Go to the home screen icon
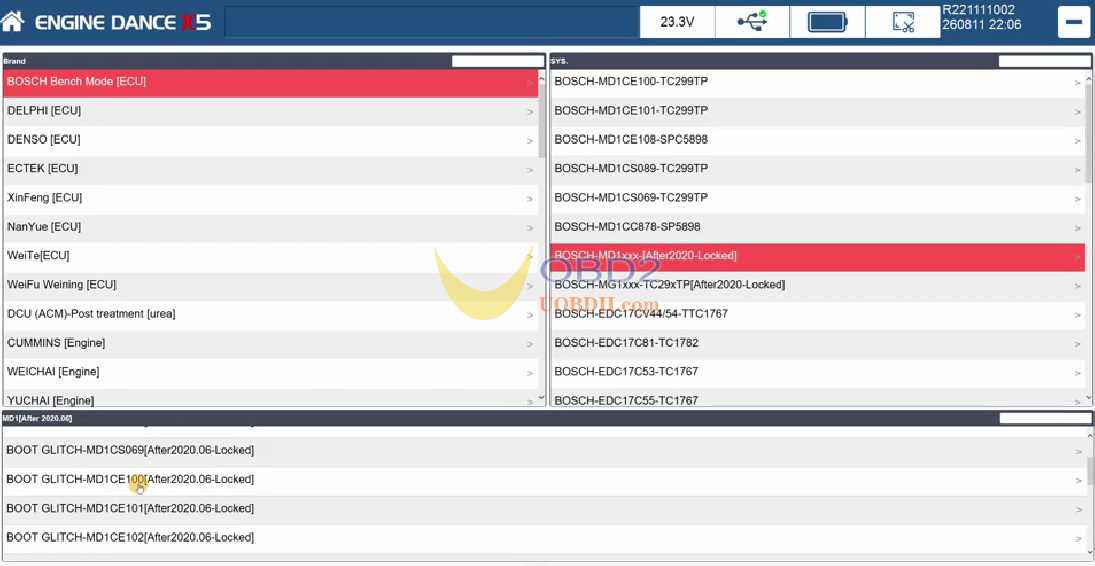Image resolution: width=1095 pixels, height=566 pixels. (x=13, y=22)
